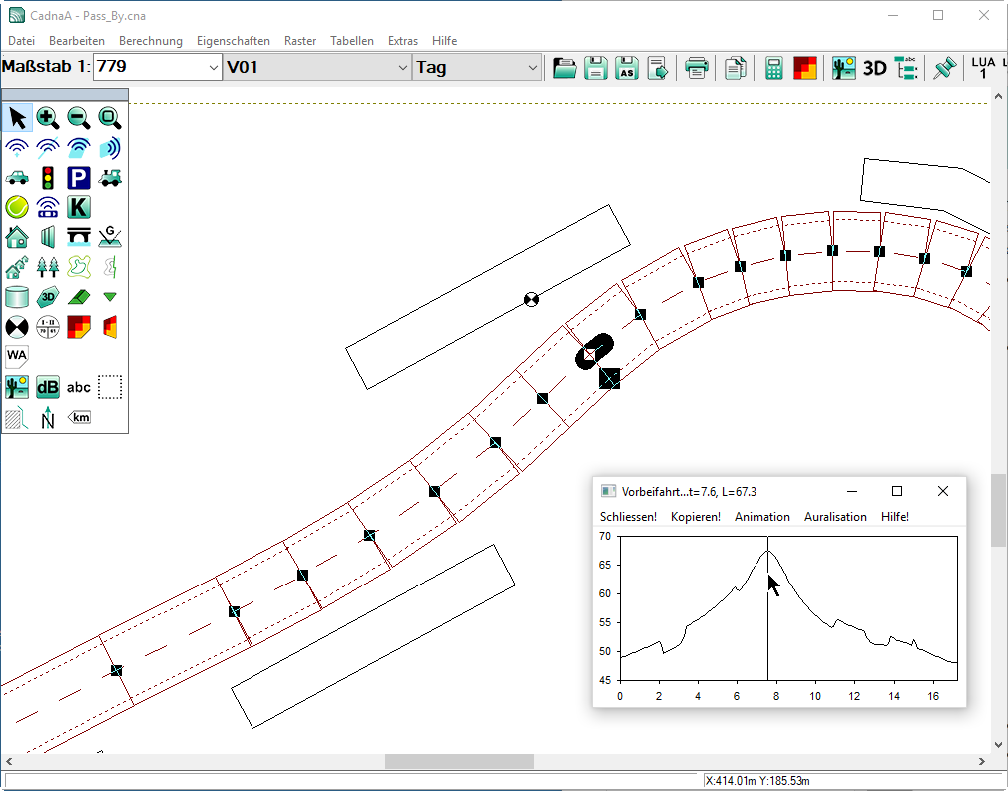Click the print icon in toolbar

point(697,68)
